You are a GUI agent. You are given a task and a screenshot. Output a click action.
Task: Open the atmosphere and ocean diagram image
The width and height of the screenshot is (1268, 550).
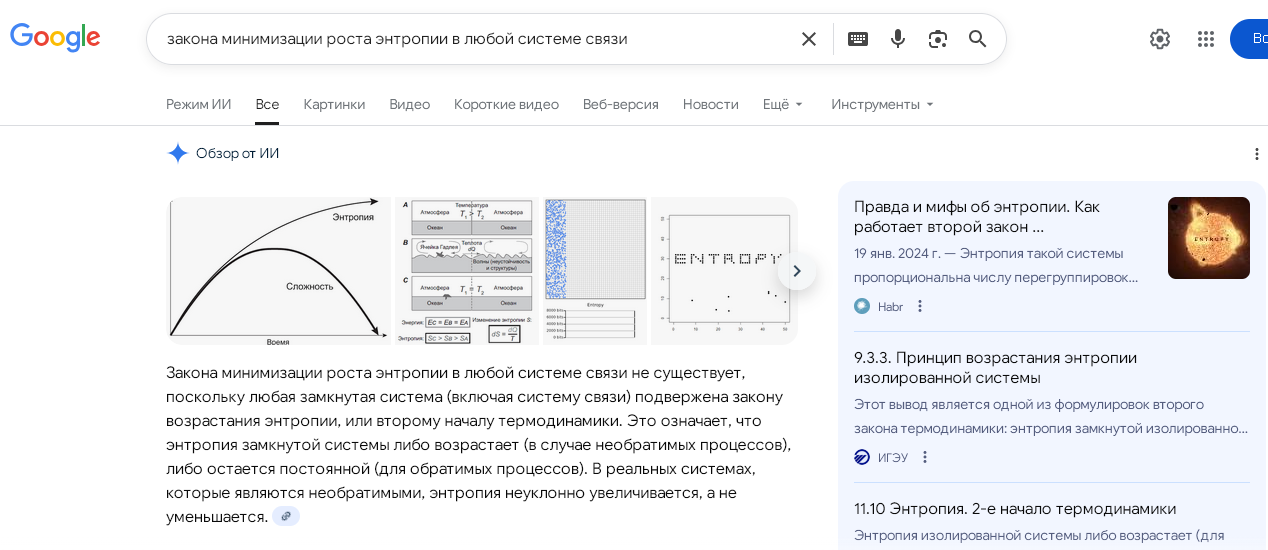click(x=467, y=271)
